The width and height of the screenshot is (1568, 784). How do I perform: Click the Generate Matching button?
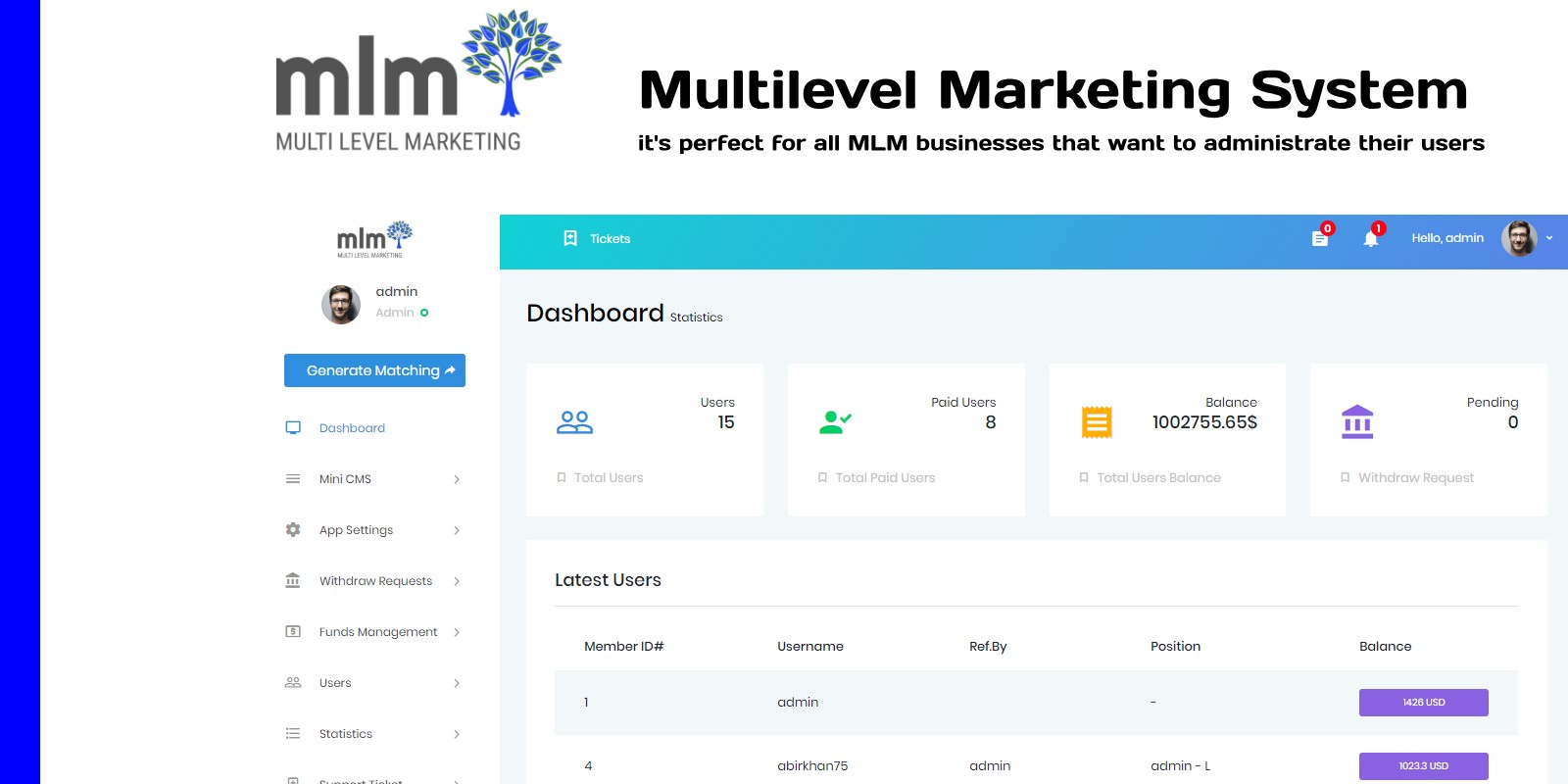click(374, 370)
